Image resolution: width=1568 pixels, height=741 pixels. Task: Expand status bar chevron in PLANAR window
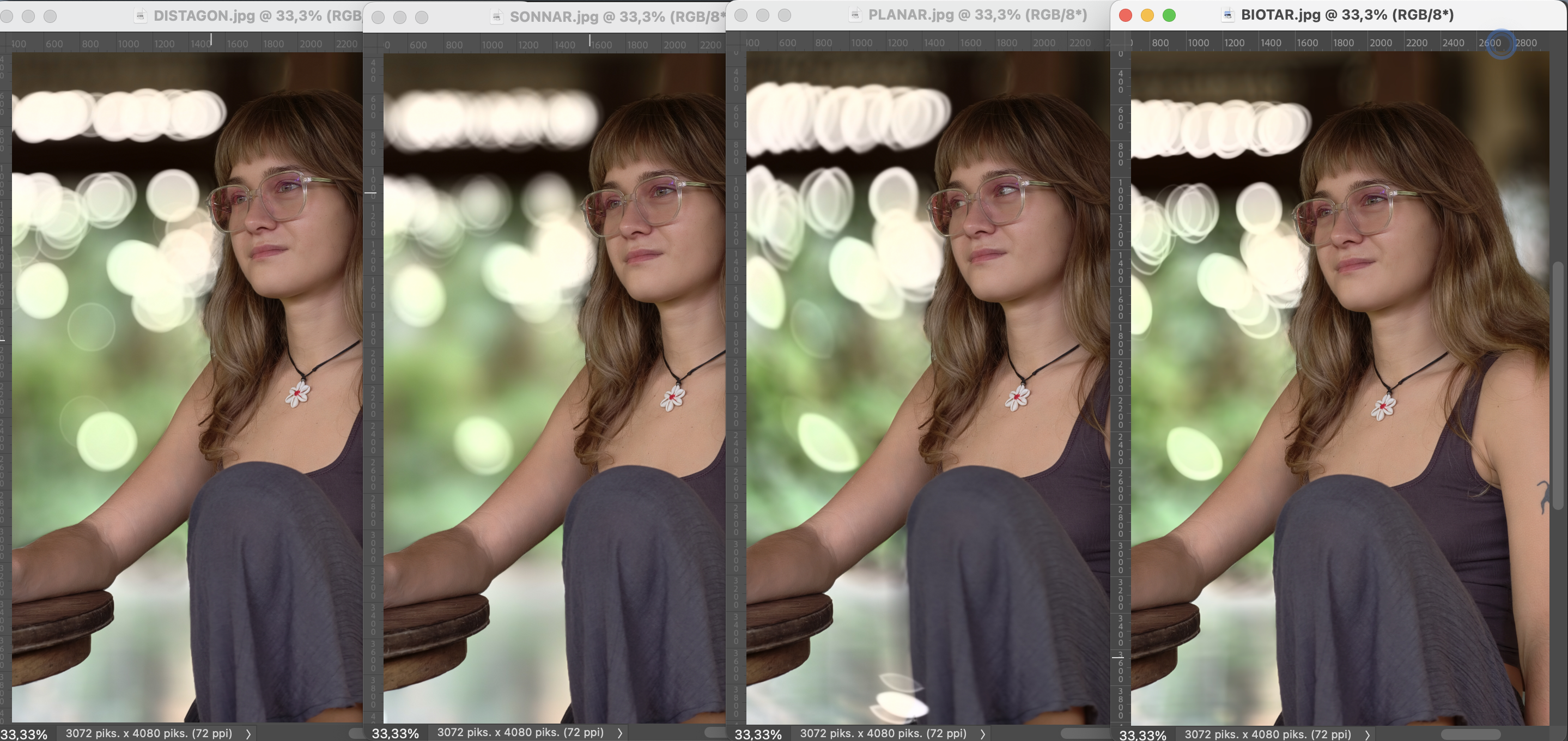[x=982, y=734]
